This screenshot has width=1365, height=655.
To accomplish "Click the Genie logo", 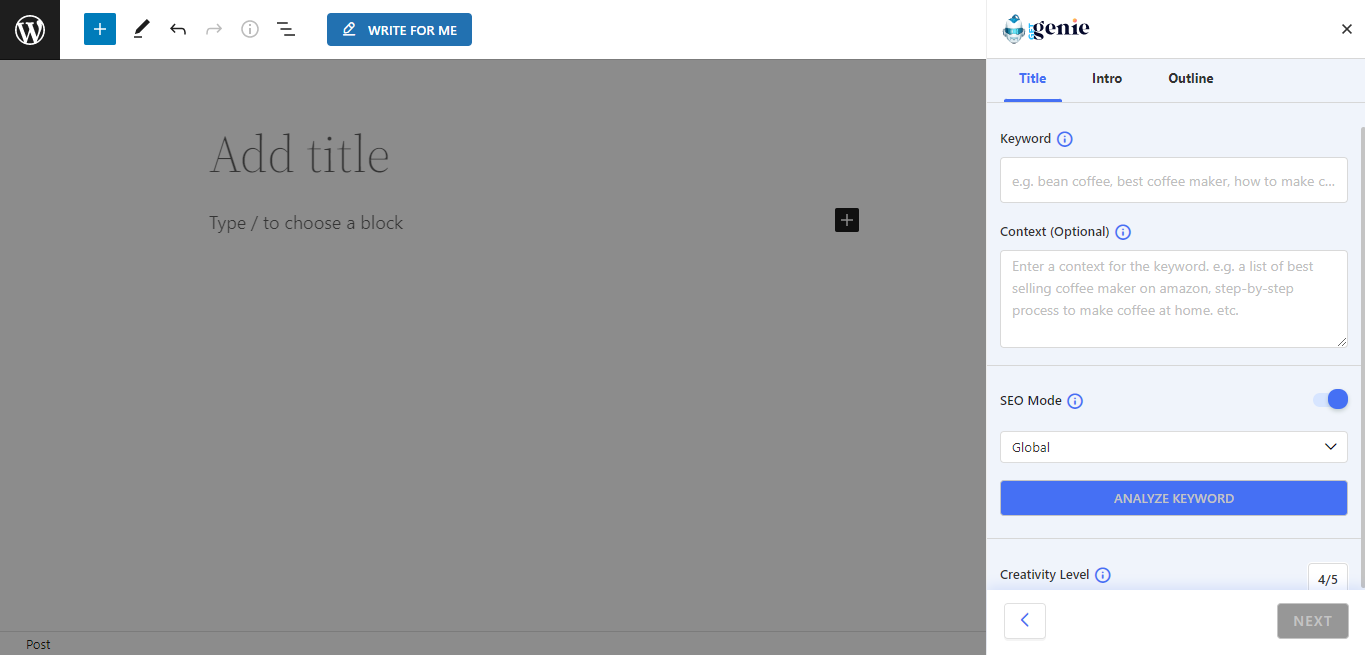I will click(1046, 29).
